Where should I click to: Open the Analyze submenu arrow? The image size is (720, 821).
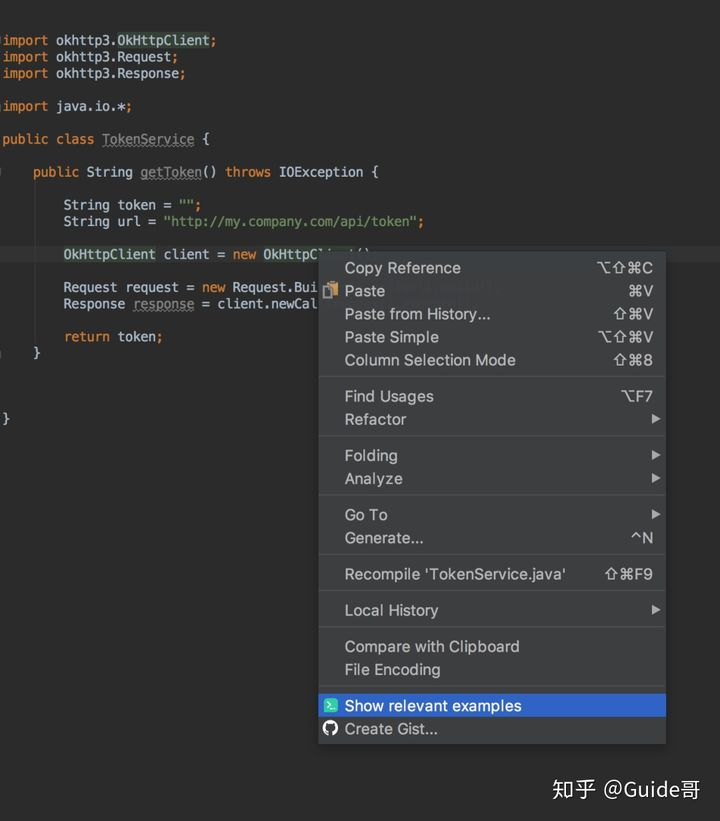pos(656,478)
